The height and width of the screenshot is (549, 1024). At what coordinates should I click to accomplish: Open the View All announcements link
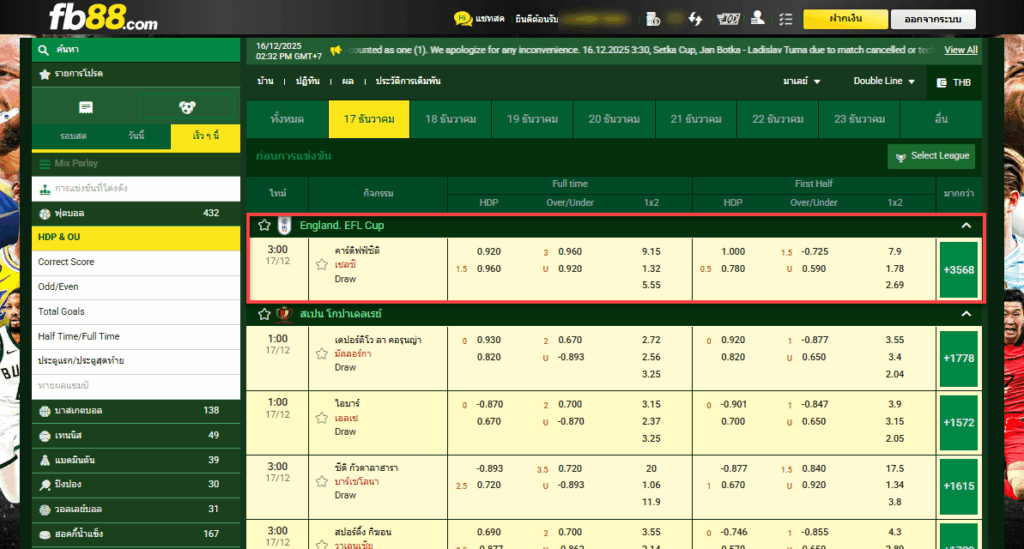961,50
